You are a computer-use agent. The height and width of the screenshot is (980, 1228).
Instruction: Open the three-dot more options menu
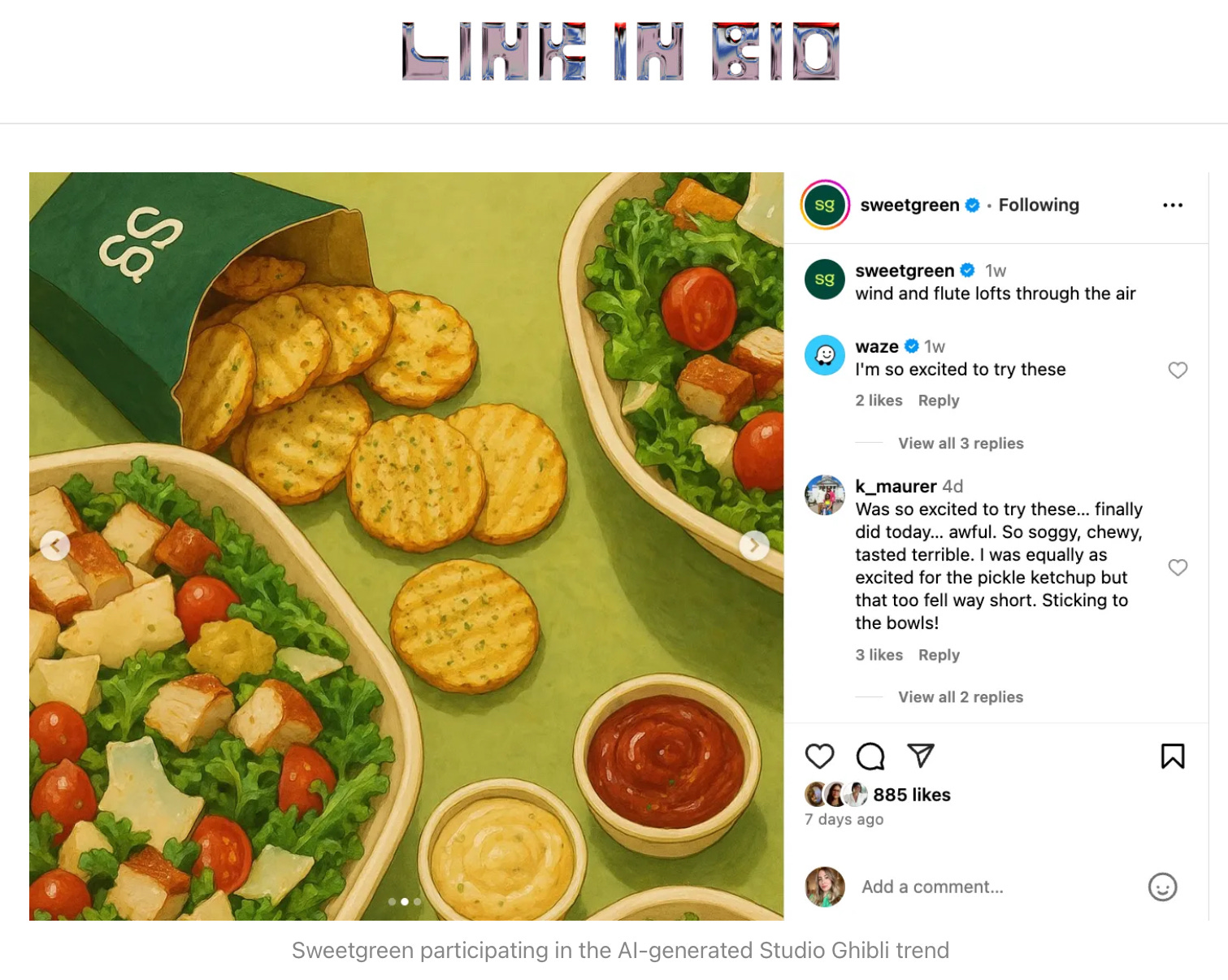coord(1172,206)
